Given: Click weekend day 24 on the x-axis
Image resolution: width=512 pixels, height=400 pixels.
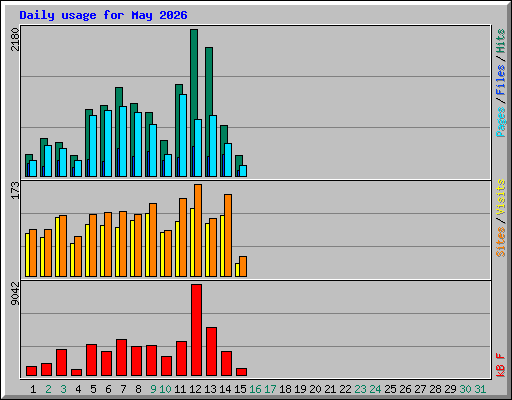Looking at the screenshot, I should 375,389.
